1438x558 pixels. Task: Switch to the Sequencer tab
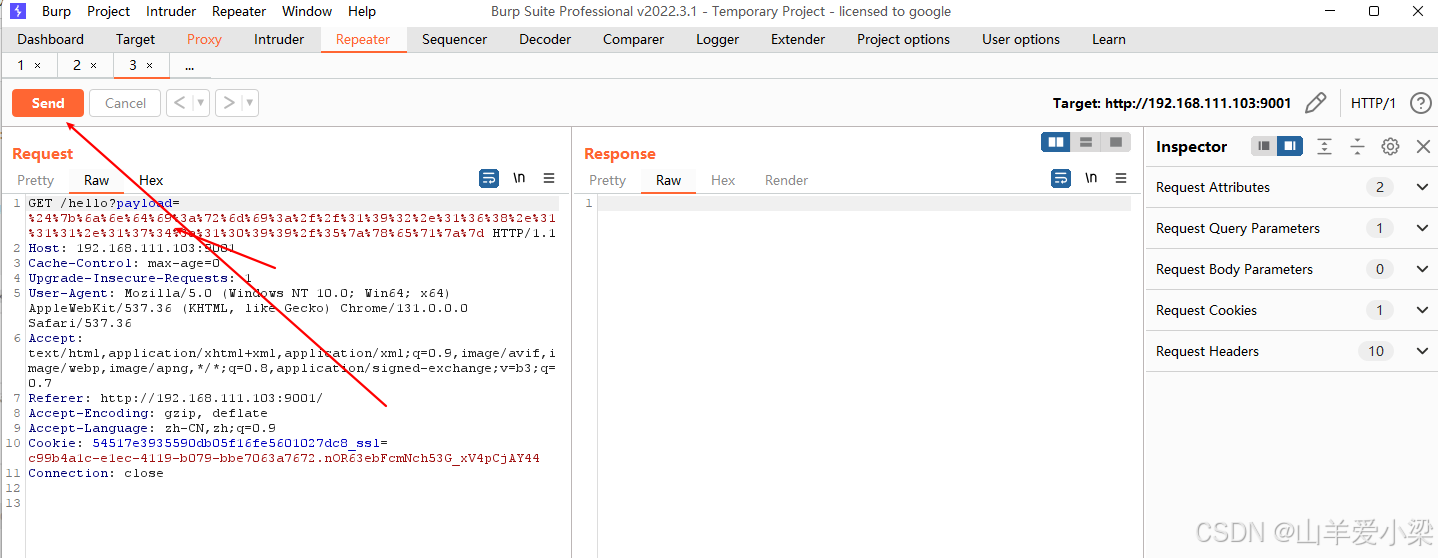(x=454, y=39)
